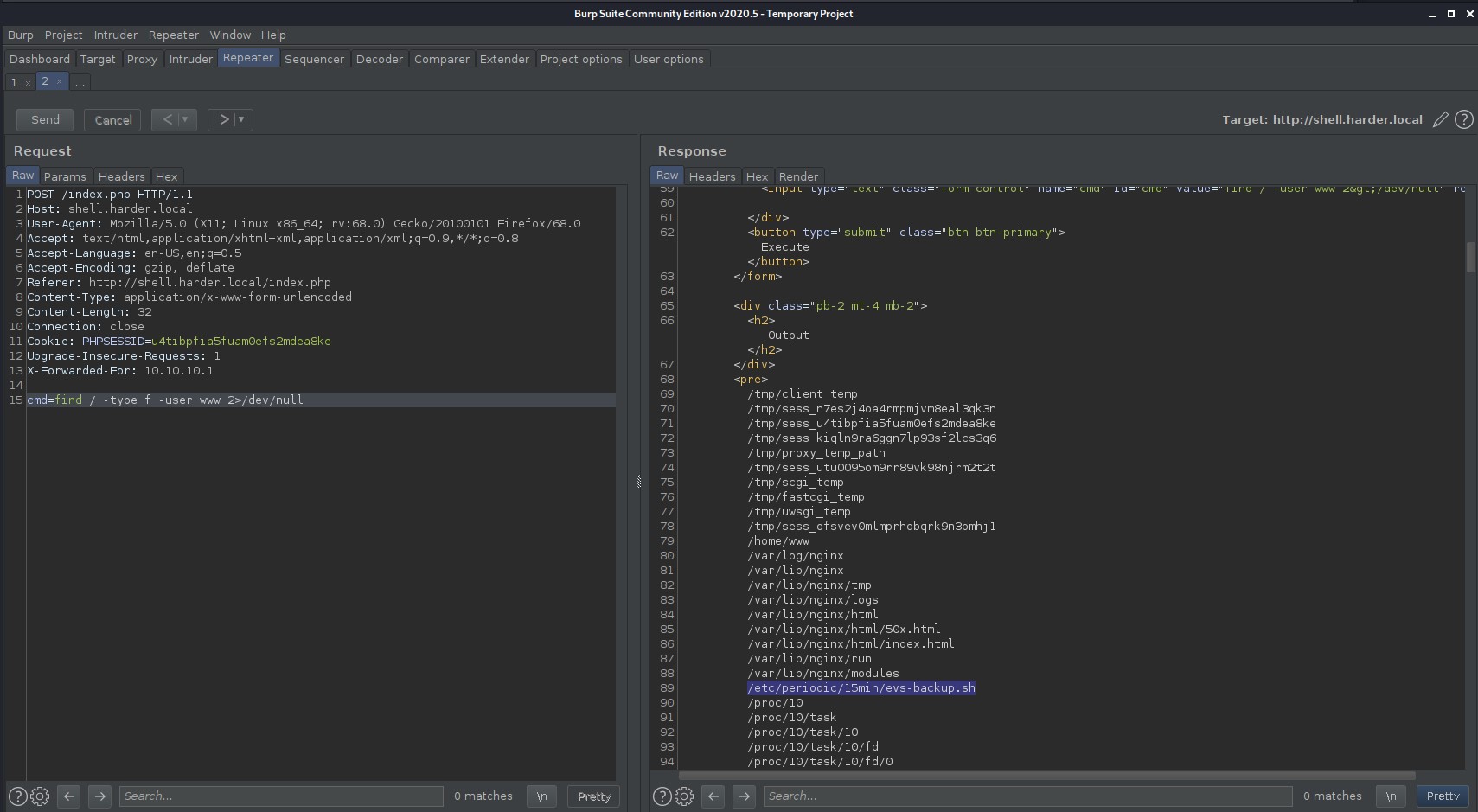This screenshot has width=1478, height=812.
Task: Open the Request pane search settings gear
Action: [x=40, y=796]
